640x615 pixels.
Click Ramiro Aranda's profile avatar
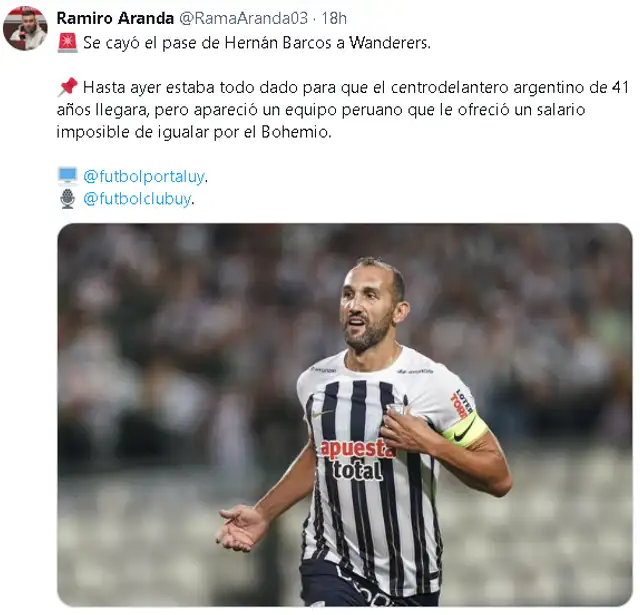pos(25,28)
